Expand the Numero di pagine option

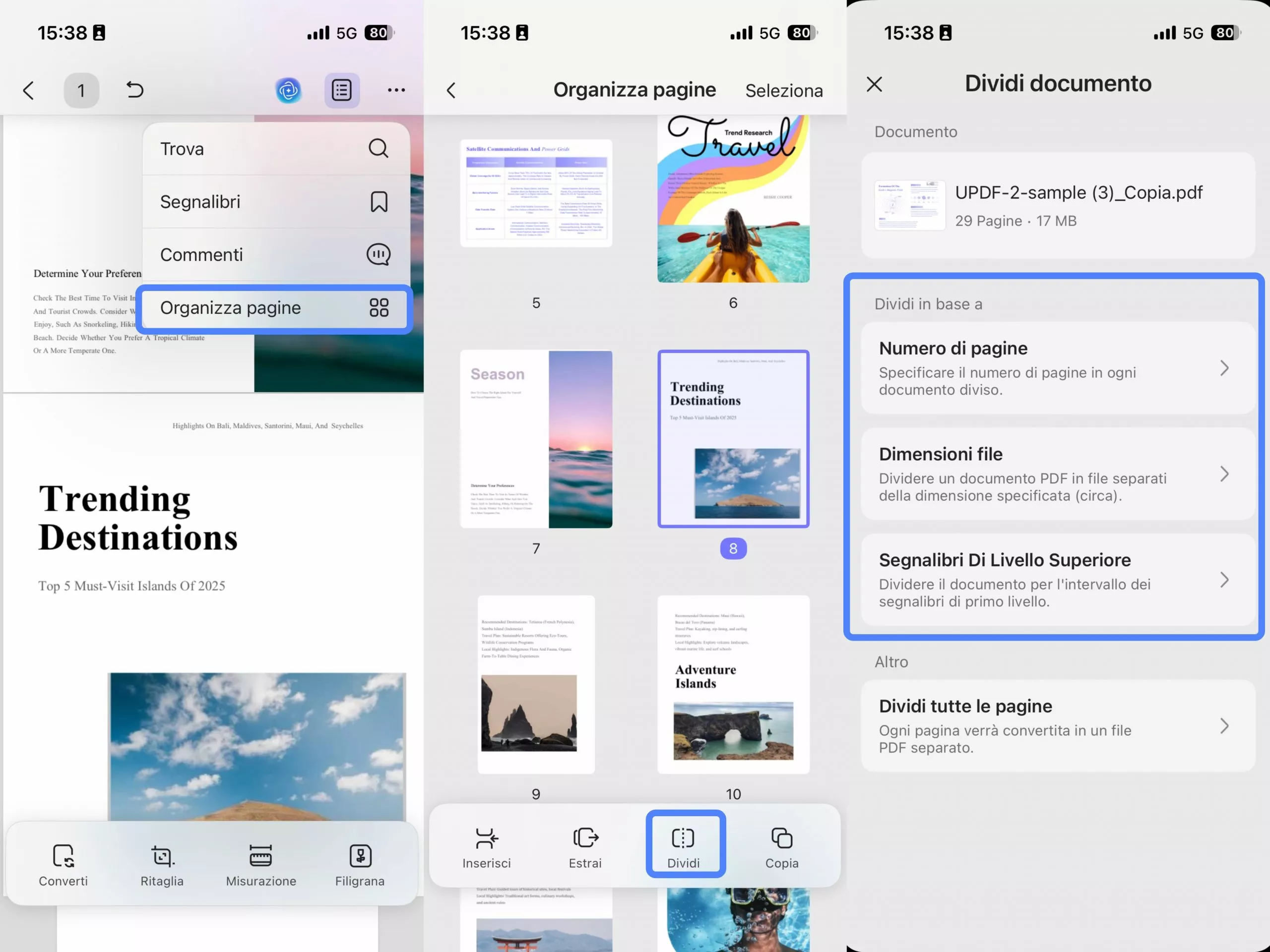1058,368
